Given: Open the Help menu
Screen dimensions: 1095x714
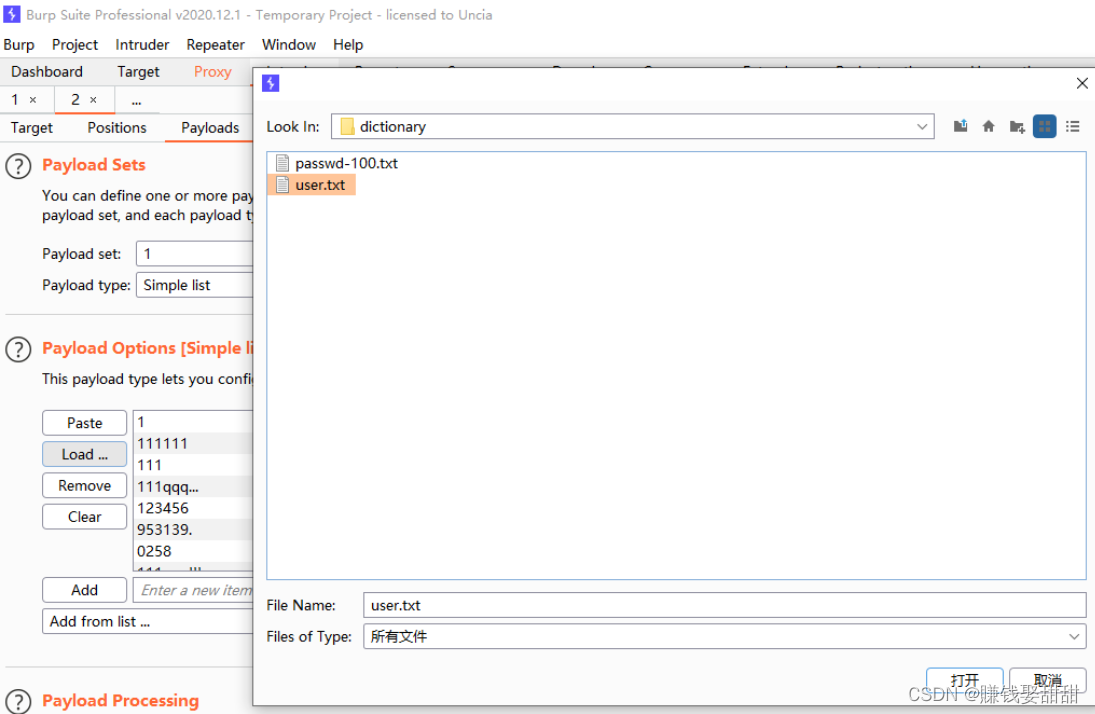Looking at the screenshot, I should click(348, 45).
